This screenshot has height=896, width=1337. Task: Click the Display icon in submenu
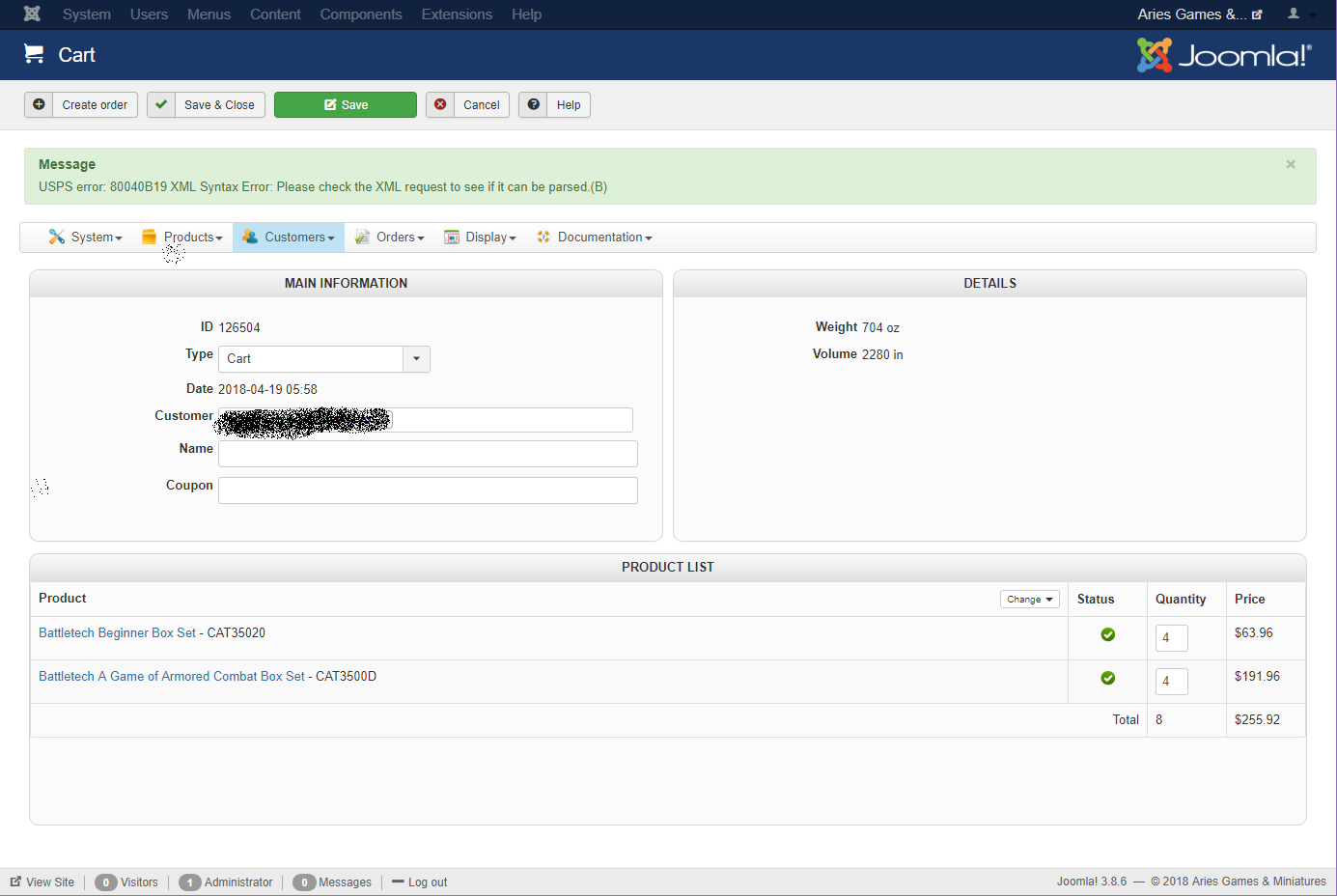452,237
